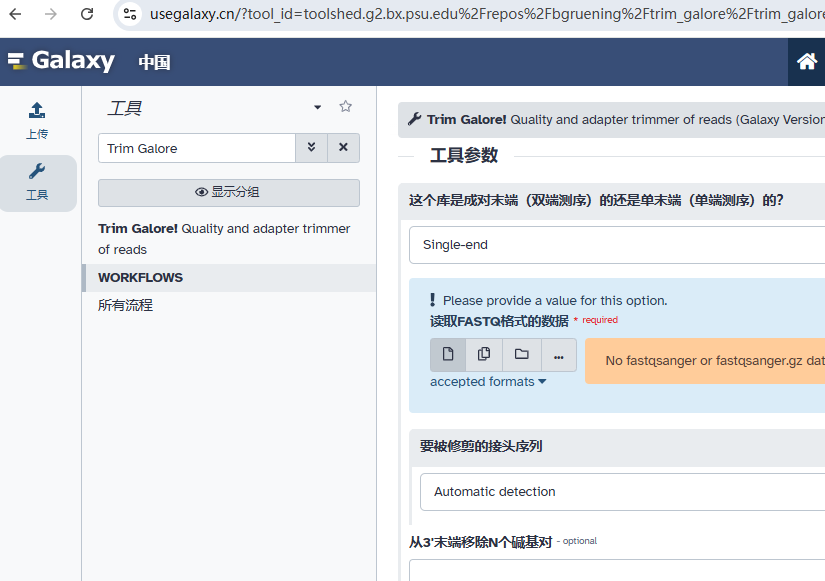The image size is (825, 581).
Task: Click the Trim Galore tool search box
Action: click(196, 148)
